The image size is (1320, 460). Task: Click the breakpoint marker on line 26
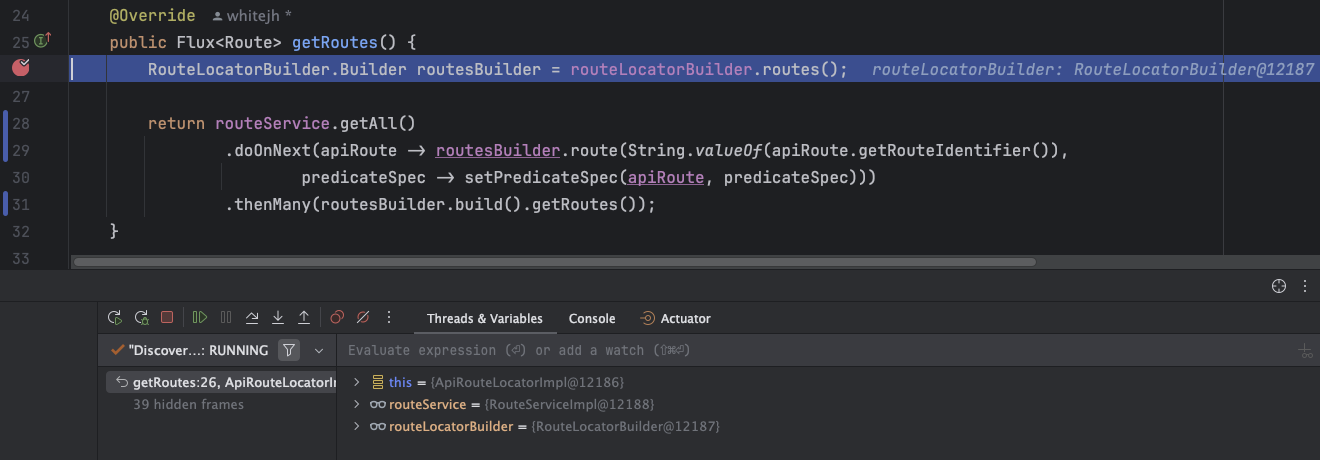pyautogui.click(x=21, y=68)
